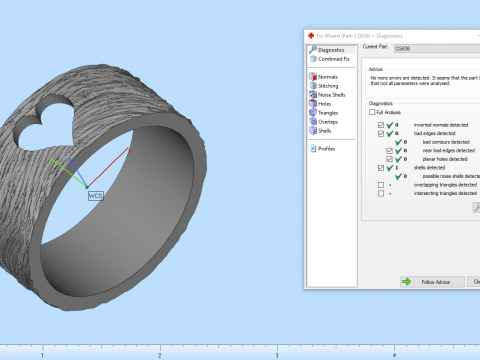Click the Stitching icon
This screenshot has width=480, height=360.
(313, 86)
